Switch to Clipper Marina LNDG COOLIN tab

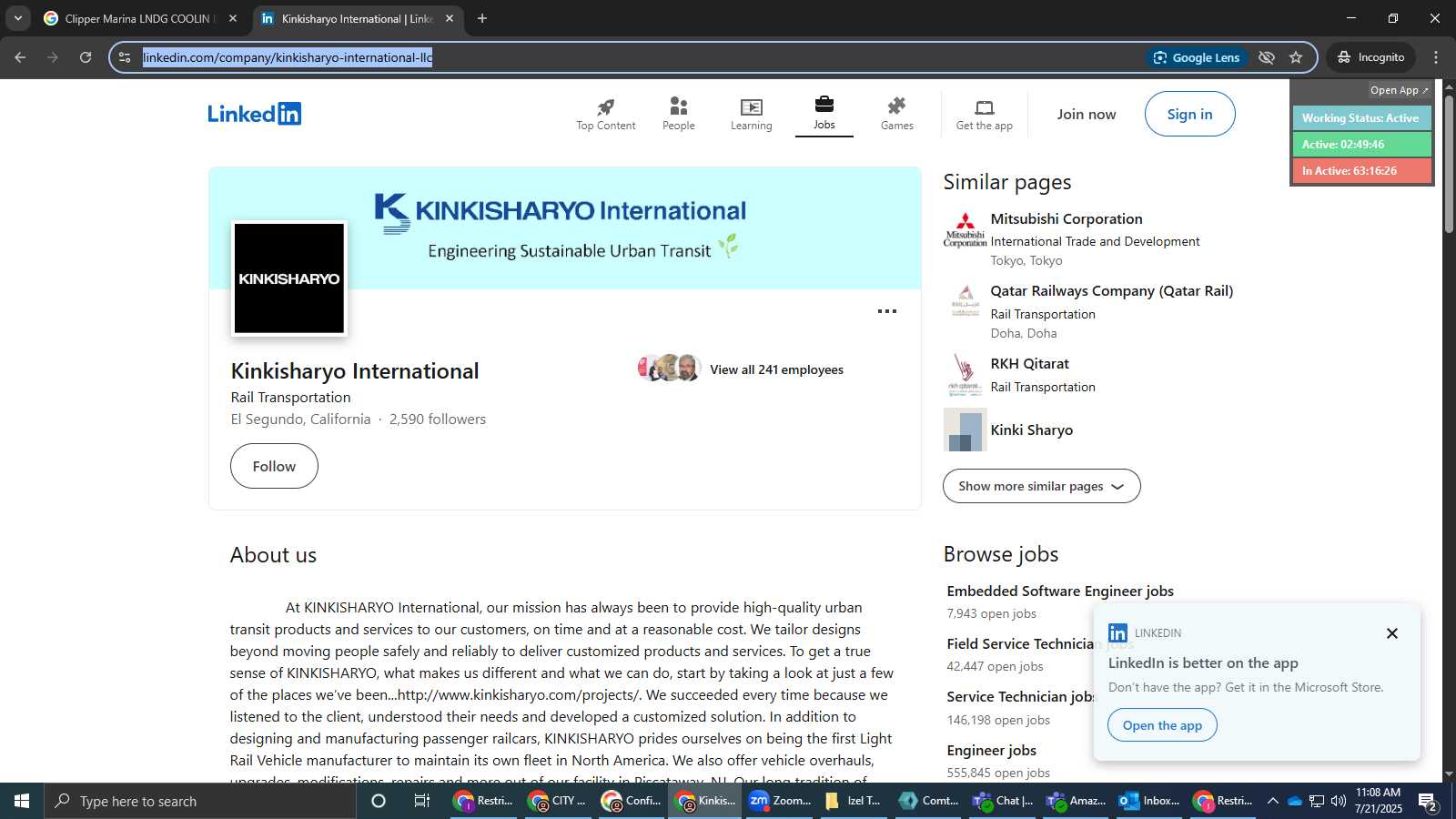point(140,18)
